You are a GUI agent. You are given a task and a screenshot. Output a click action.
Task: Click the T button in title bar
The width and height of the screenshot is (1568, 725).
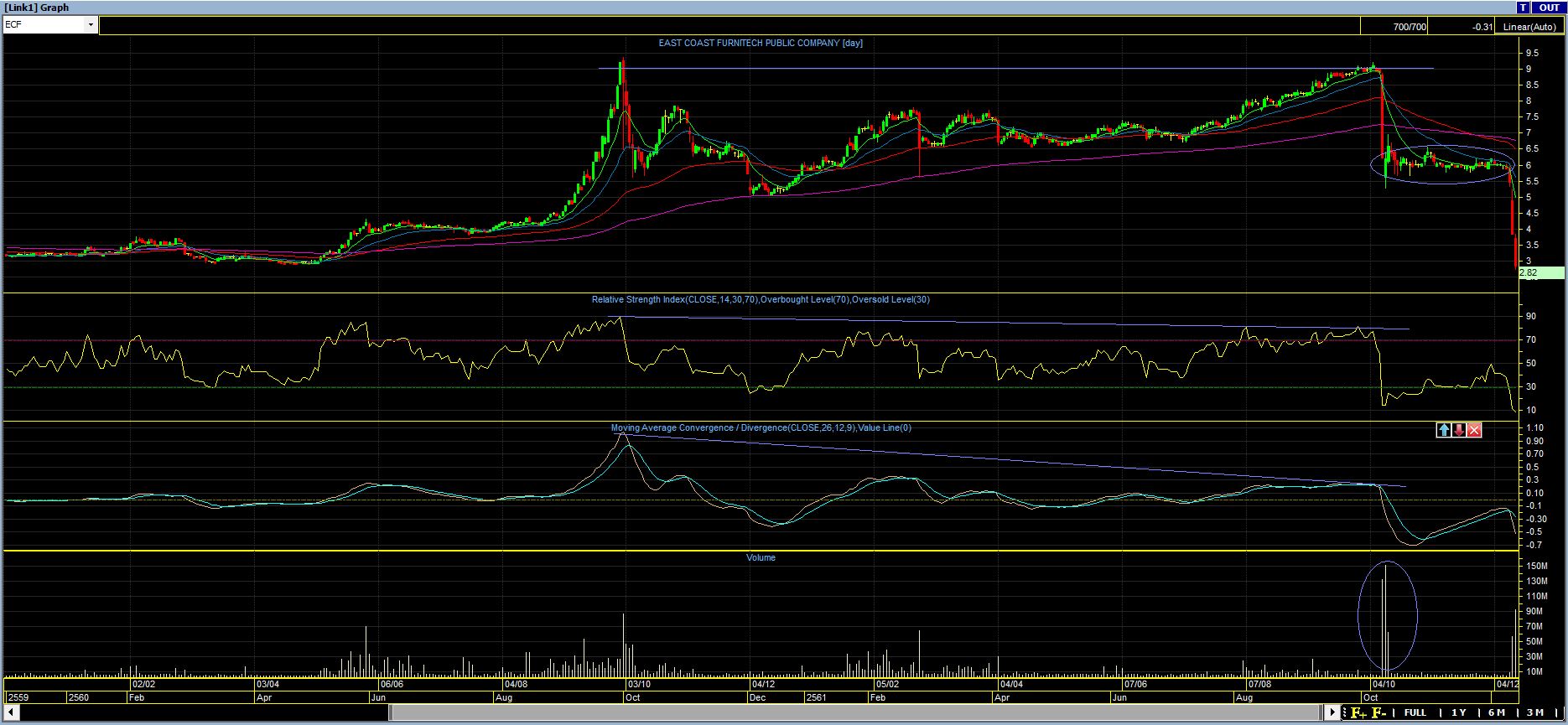[1523, 8]
